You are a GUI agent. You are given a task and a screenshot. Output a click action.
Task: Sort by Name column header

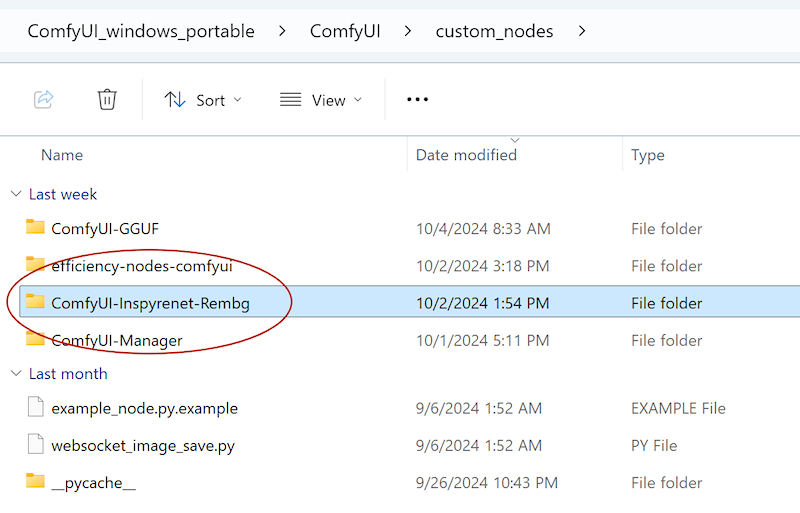click(x=62, y=155)
